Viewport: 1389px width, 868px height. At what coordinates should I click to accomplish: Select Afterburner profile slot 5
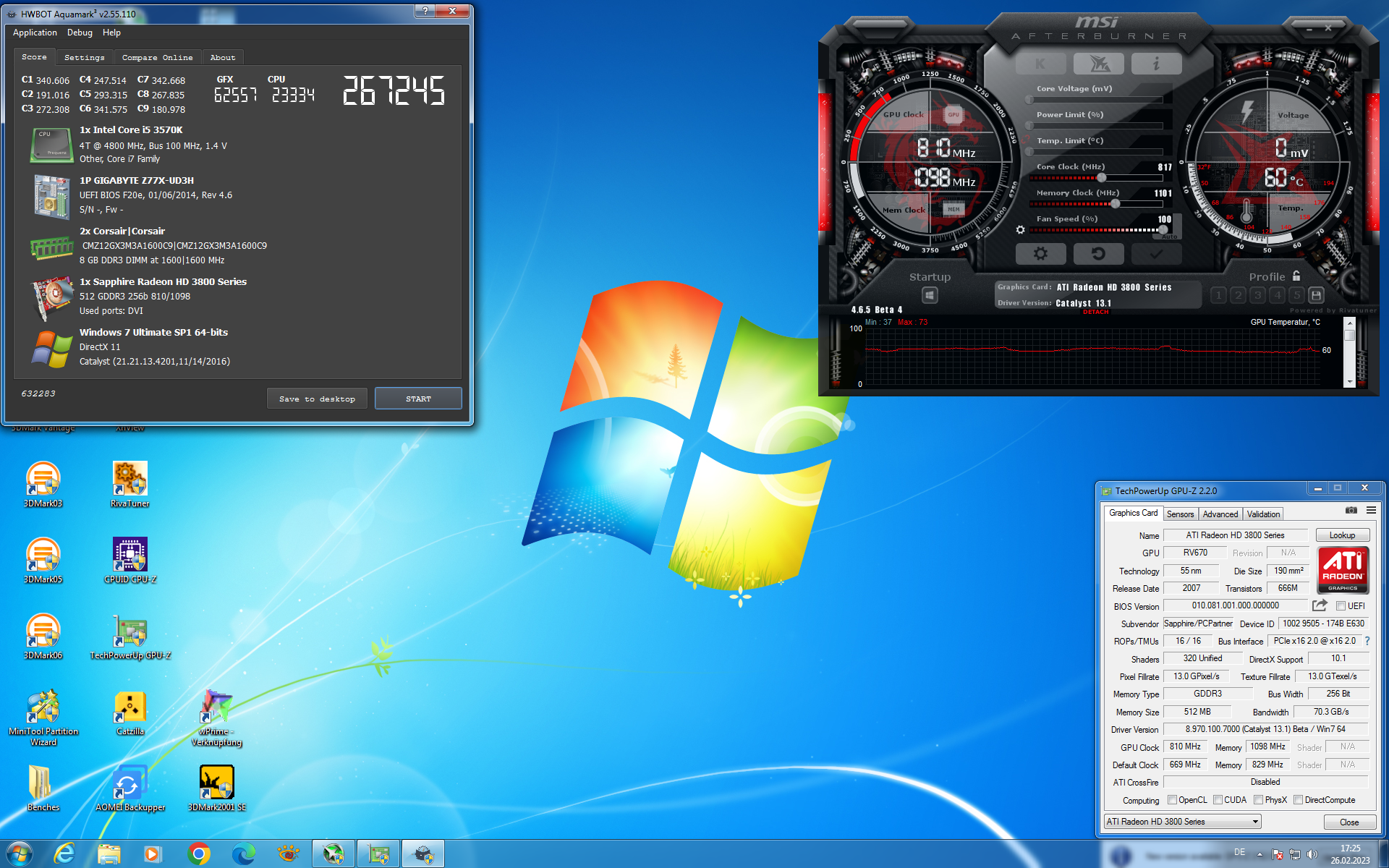(x=1296, y=295)
